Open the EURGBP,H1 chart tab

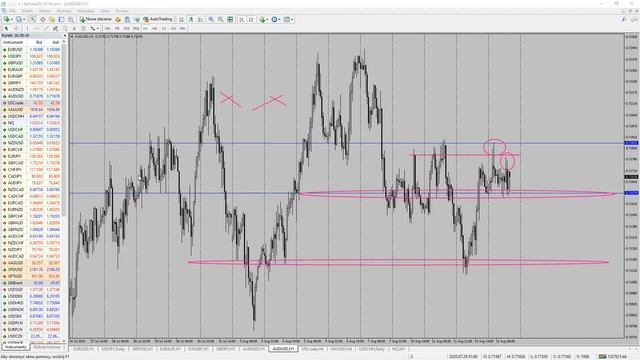coord(198,349)
